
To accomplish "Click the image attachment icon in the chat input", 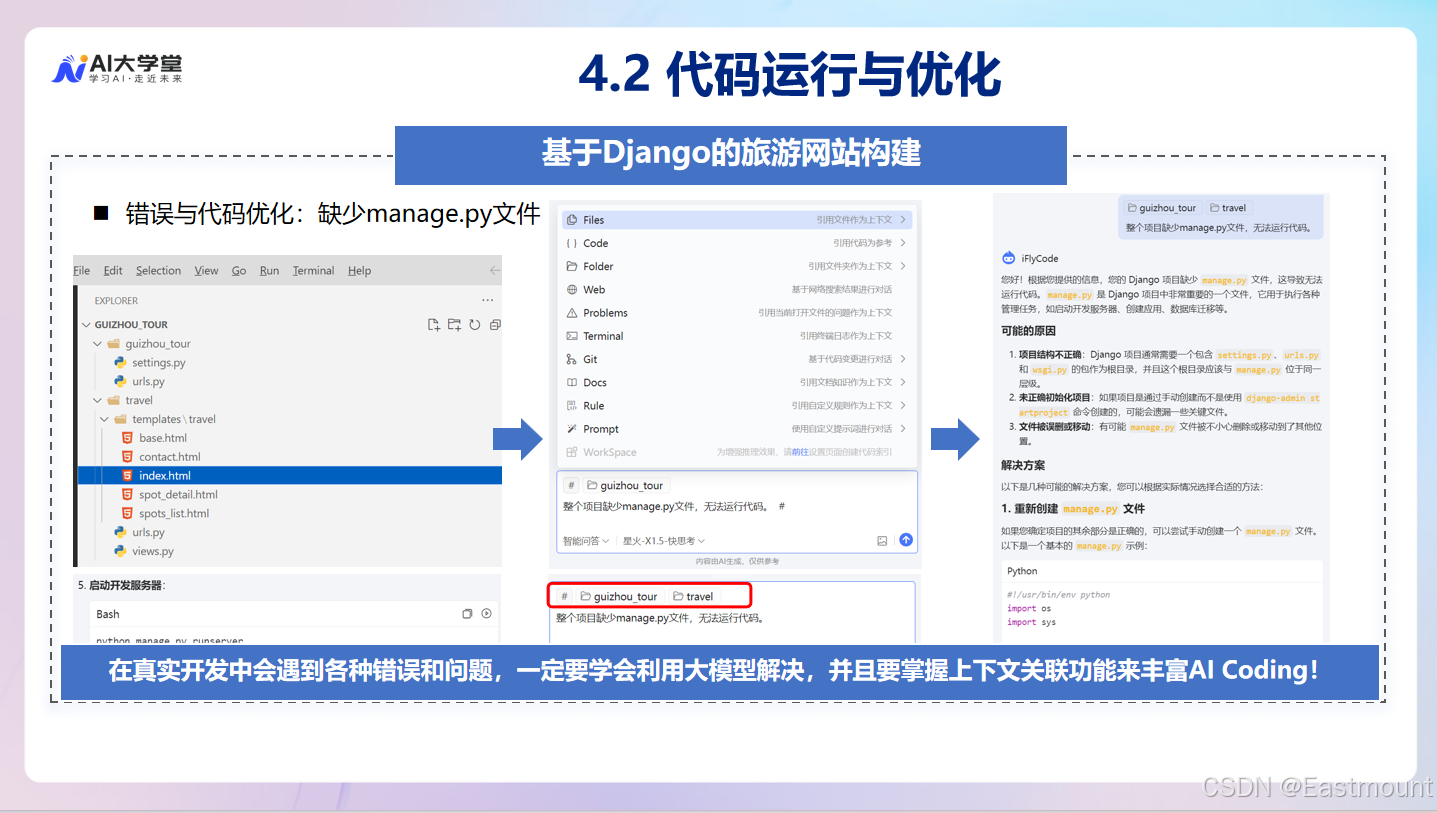I will (x=881, y=540).
